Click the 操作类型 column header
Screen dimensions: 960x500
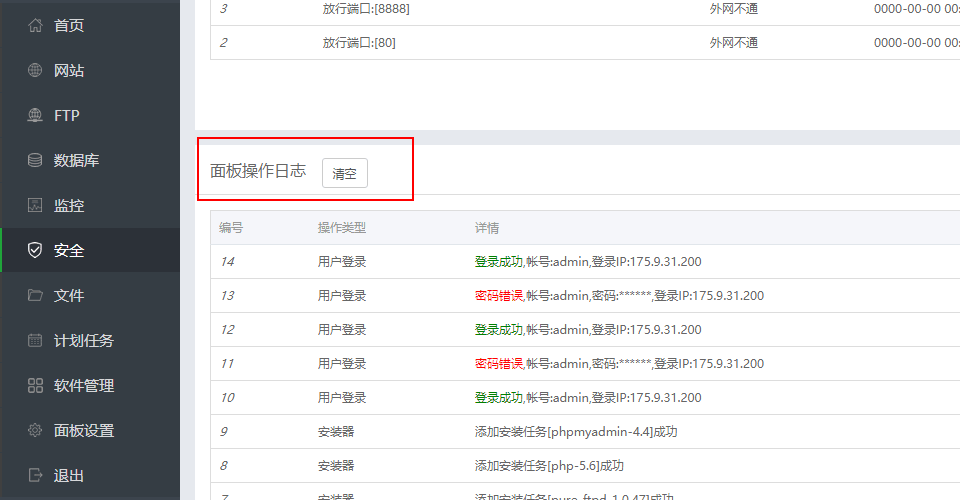(341, 228)
